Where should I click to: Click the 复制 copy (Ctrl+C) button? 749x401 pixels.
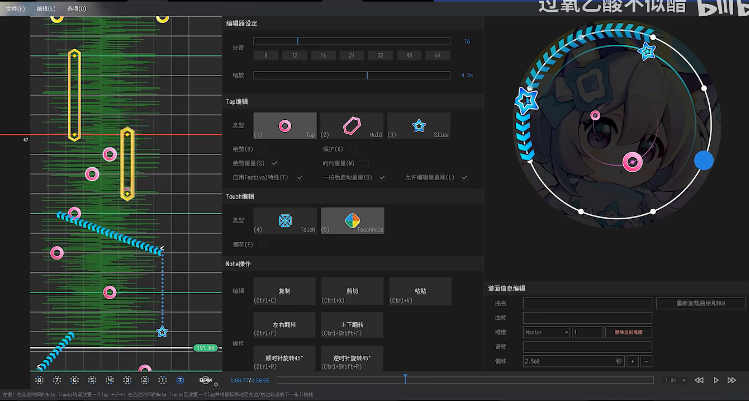click(x=285, y=291)
